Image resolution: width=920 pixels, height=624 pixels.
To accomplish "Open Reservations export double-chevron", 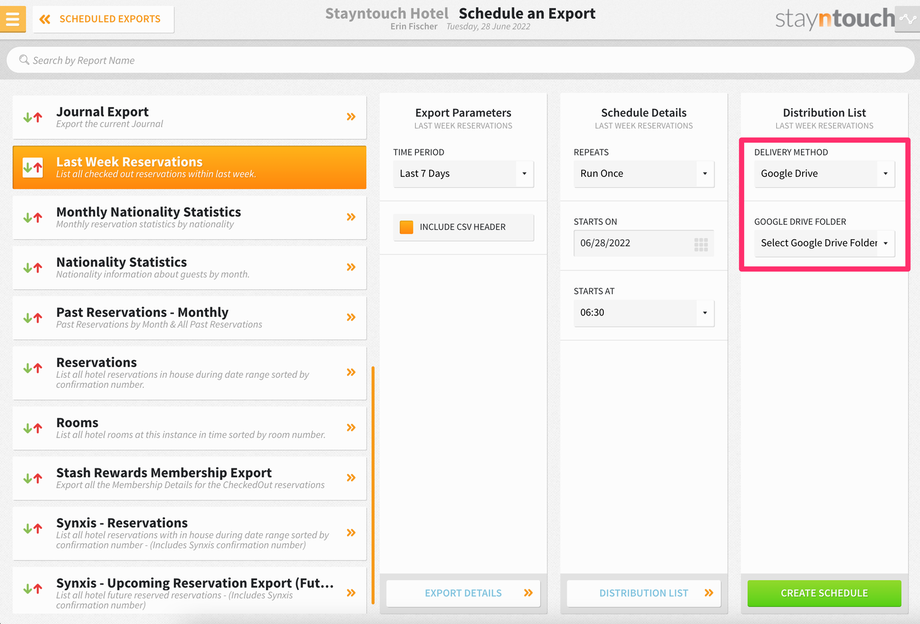I will point(351,372).
